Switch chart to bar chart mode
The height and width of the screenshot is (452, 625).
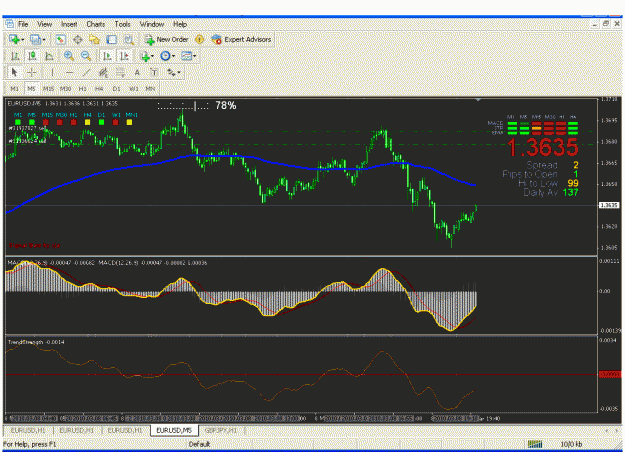point(15,56)
